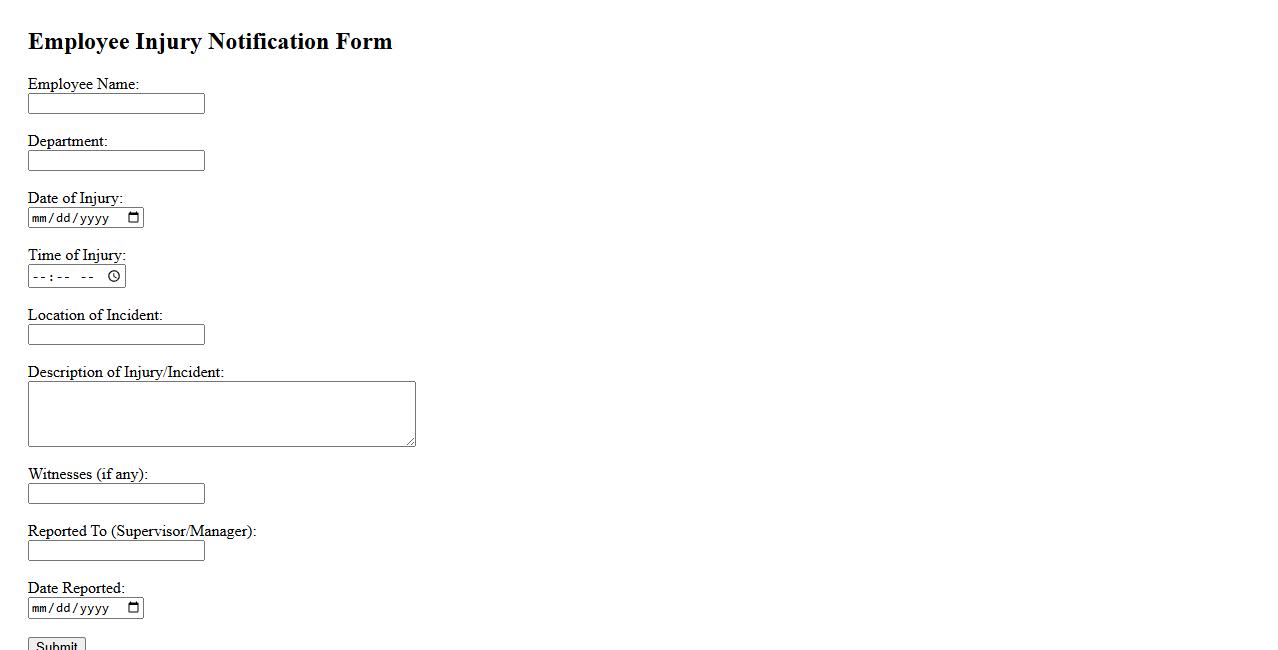
Task: Select the Location of Incident input
Action: click(116, 335)
